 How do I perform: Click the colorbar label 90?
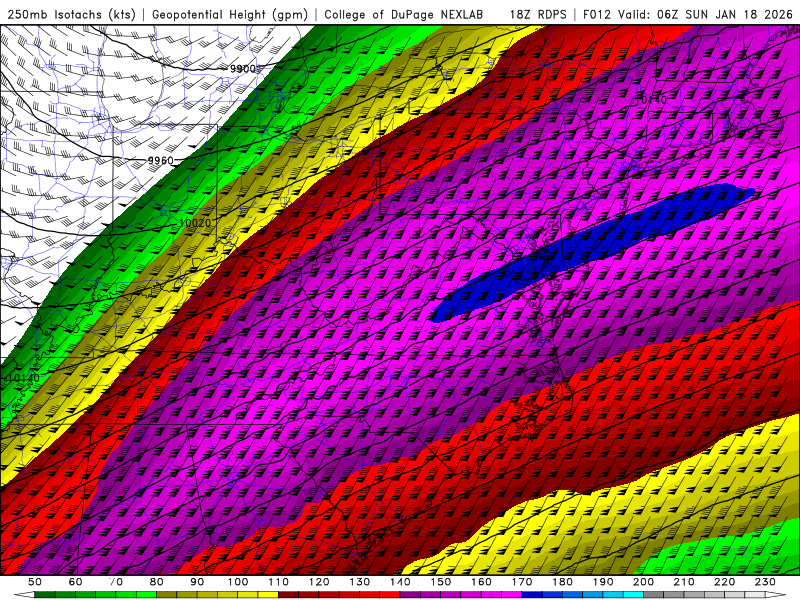(197, 582)
